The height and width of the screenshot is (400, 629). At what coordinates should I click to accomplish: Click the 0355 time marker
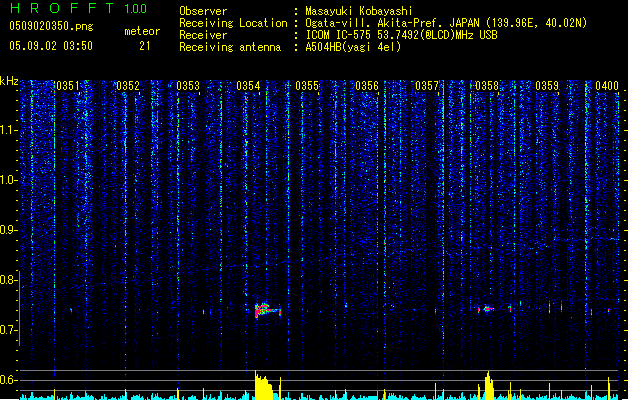(x=307, y=86)
